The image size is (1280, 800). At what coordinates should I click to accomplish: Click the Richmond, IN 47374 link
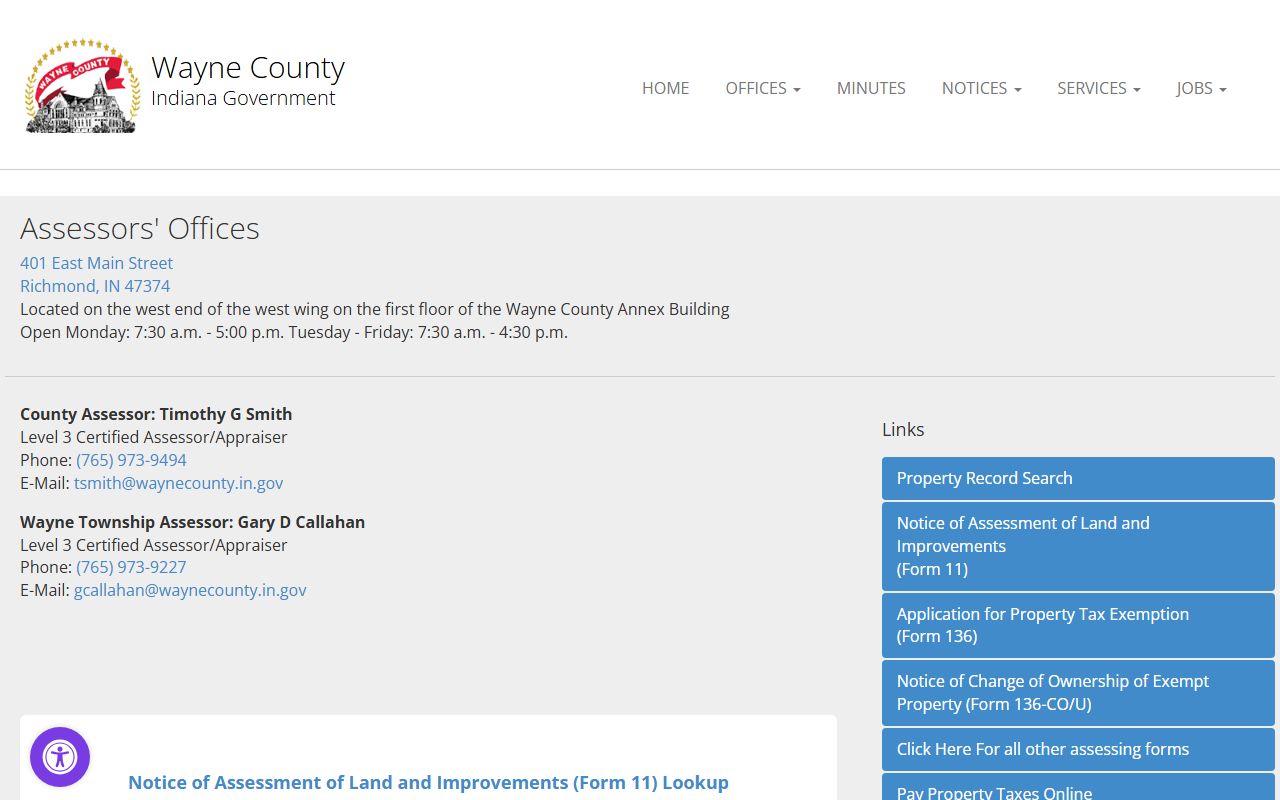(x=95, y=286)
